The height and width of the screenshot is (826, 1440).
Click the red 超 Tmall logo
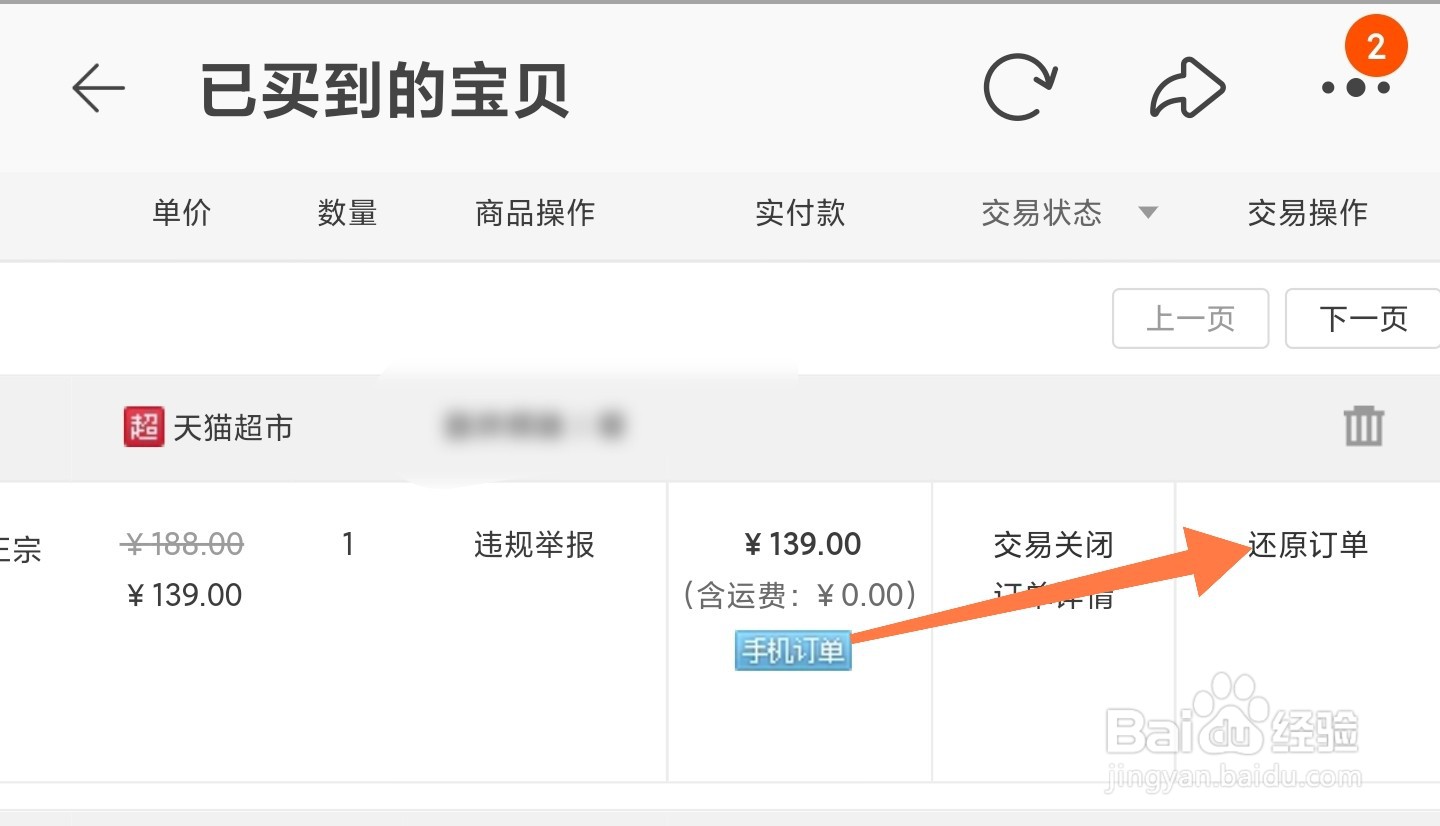tap(143, 428)
